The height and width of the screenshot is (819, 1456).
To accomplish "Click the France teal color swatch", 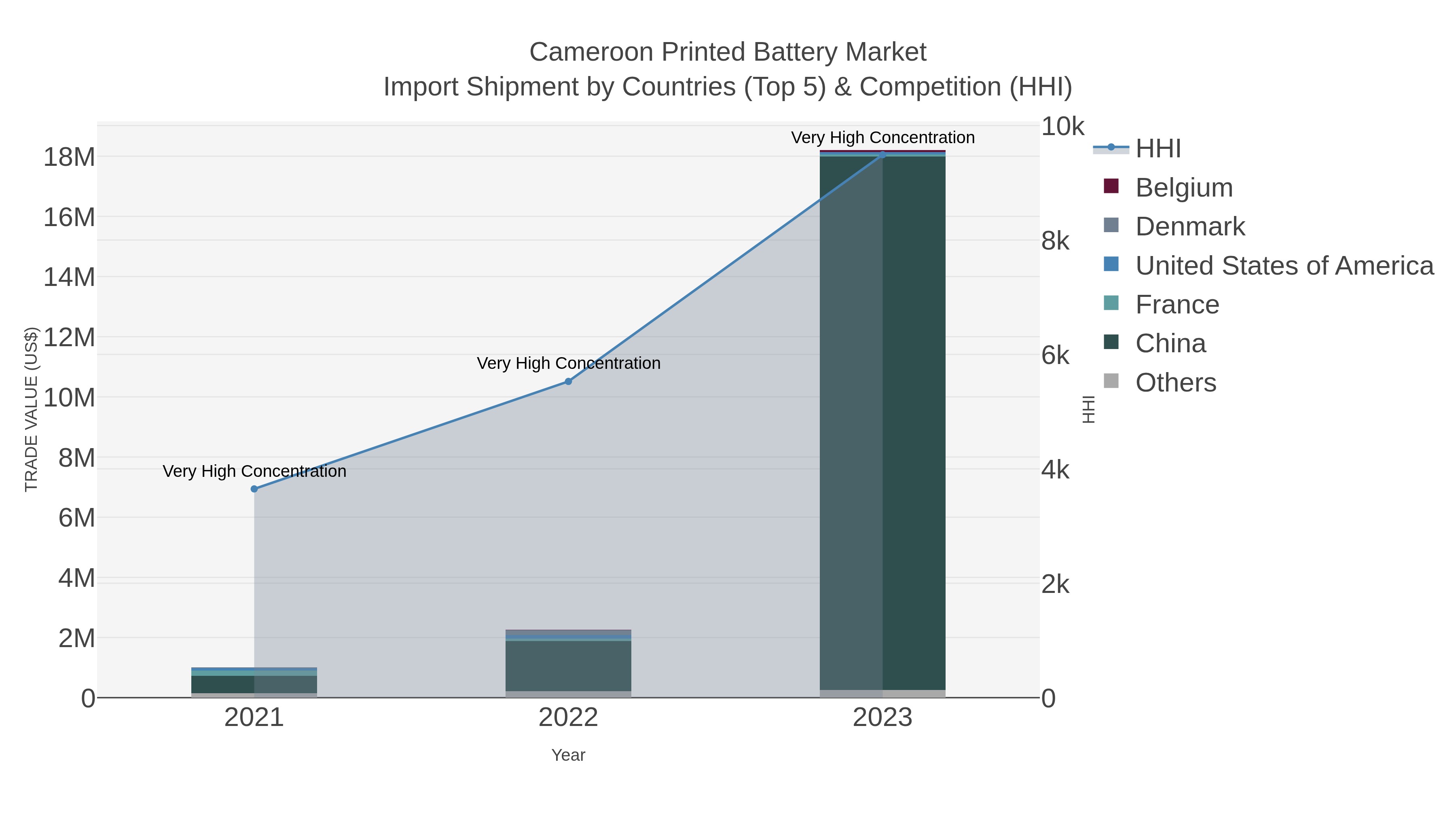I will [1111, 303].
